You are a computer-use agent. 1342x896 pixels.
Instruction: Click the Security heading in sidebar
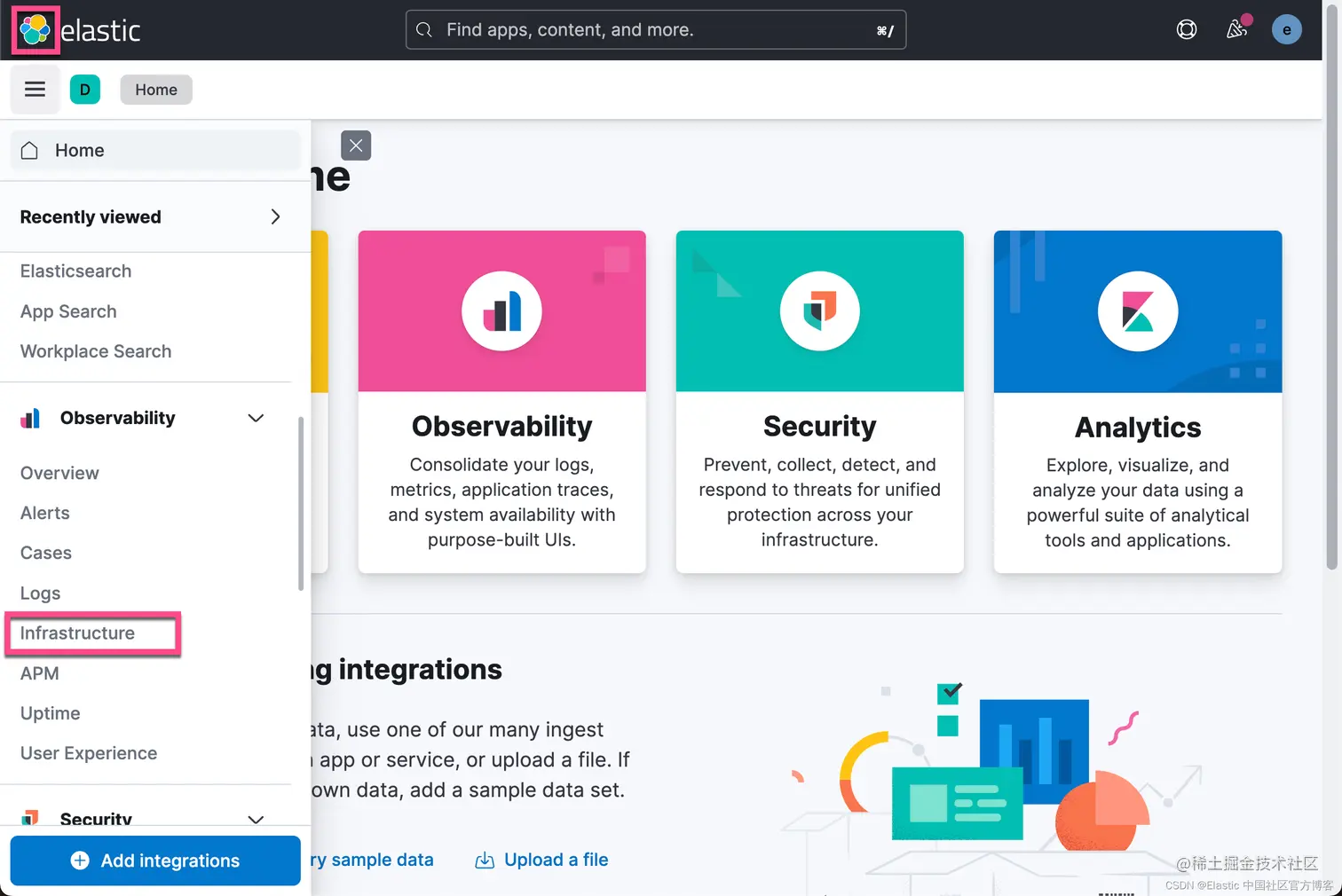96,818
